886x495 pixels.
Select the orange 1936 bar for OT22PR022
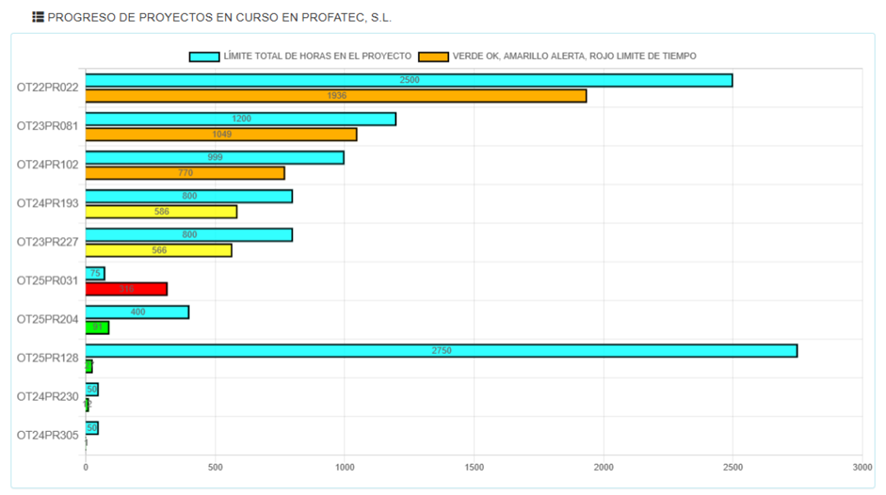pyautogui.click(x=336, y=96)
